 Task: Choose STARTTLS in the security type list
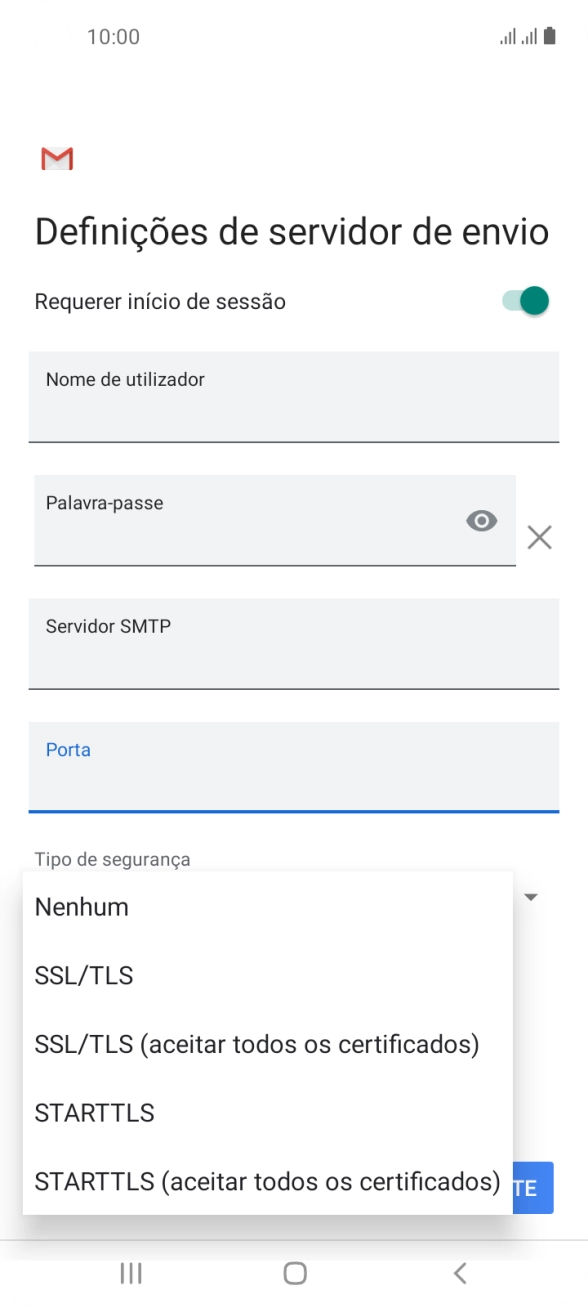93,1112
